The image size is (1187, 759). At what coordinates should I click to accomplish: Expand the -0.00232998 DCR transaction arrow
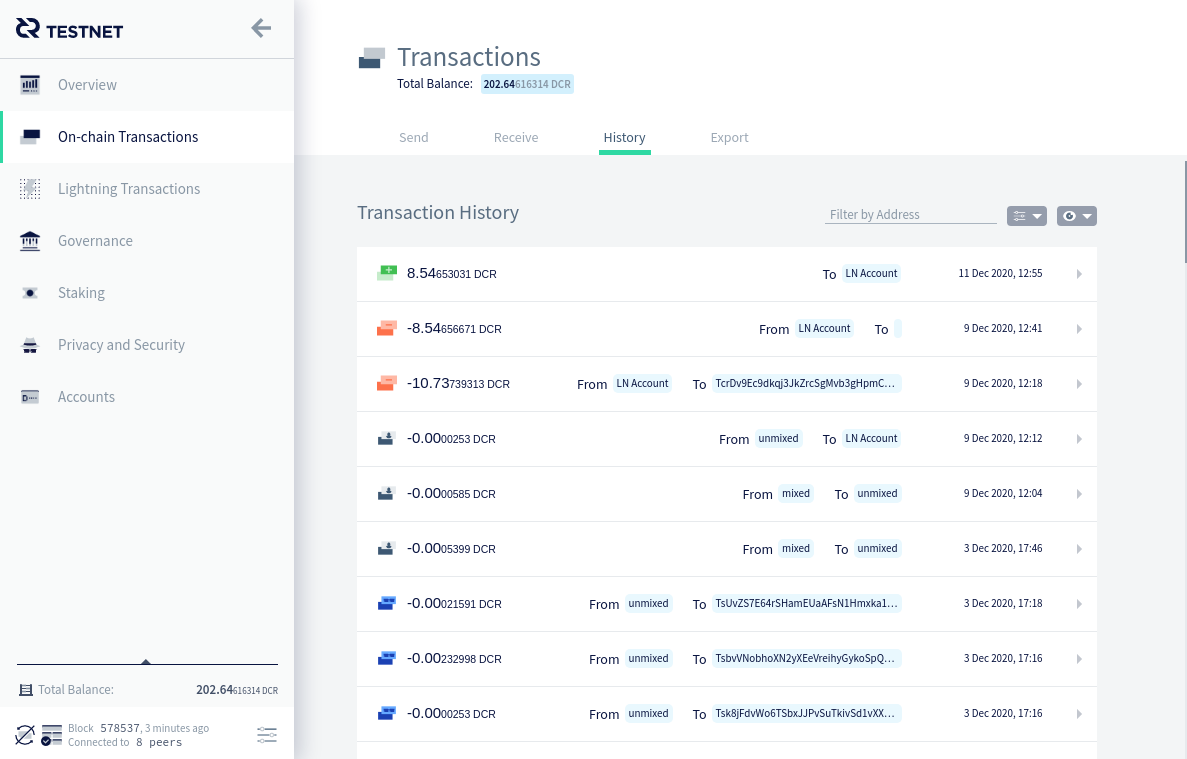pyautogui.click(x=1080, y=659)
